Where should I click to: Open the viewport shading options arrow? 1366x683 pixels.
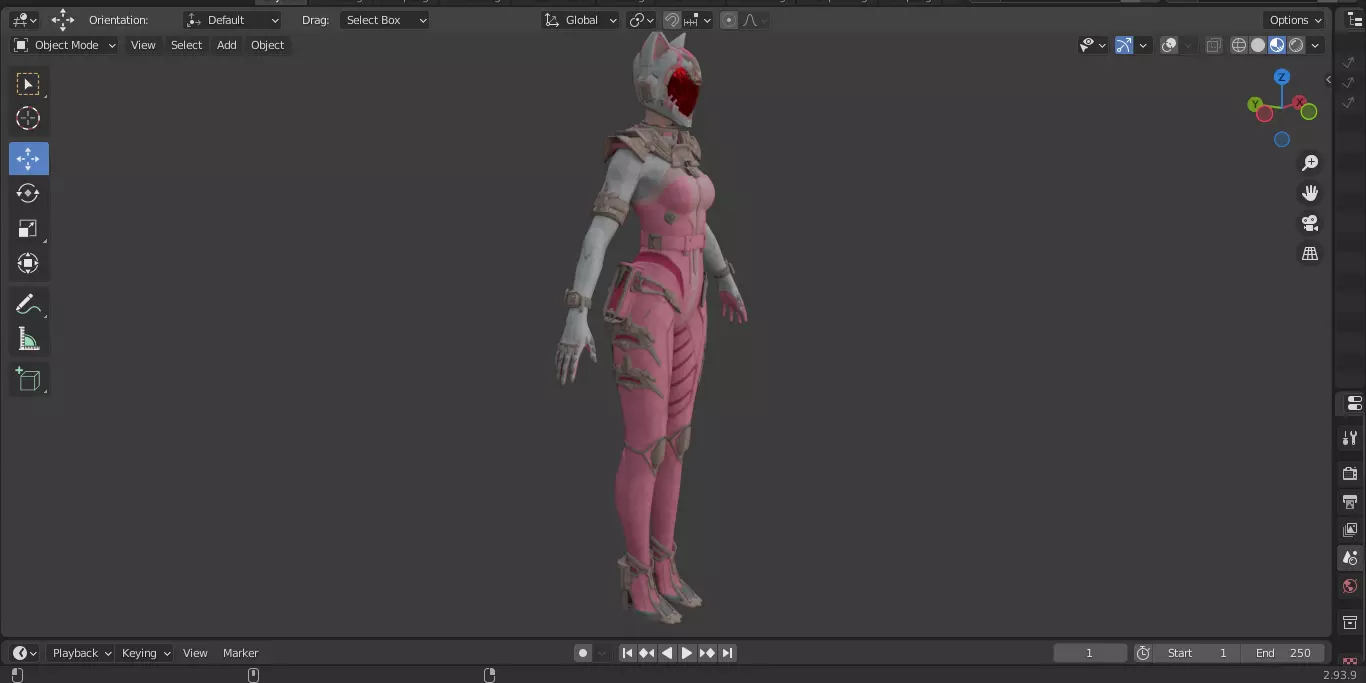[x=1316, y=45]
